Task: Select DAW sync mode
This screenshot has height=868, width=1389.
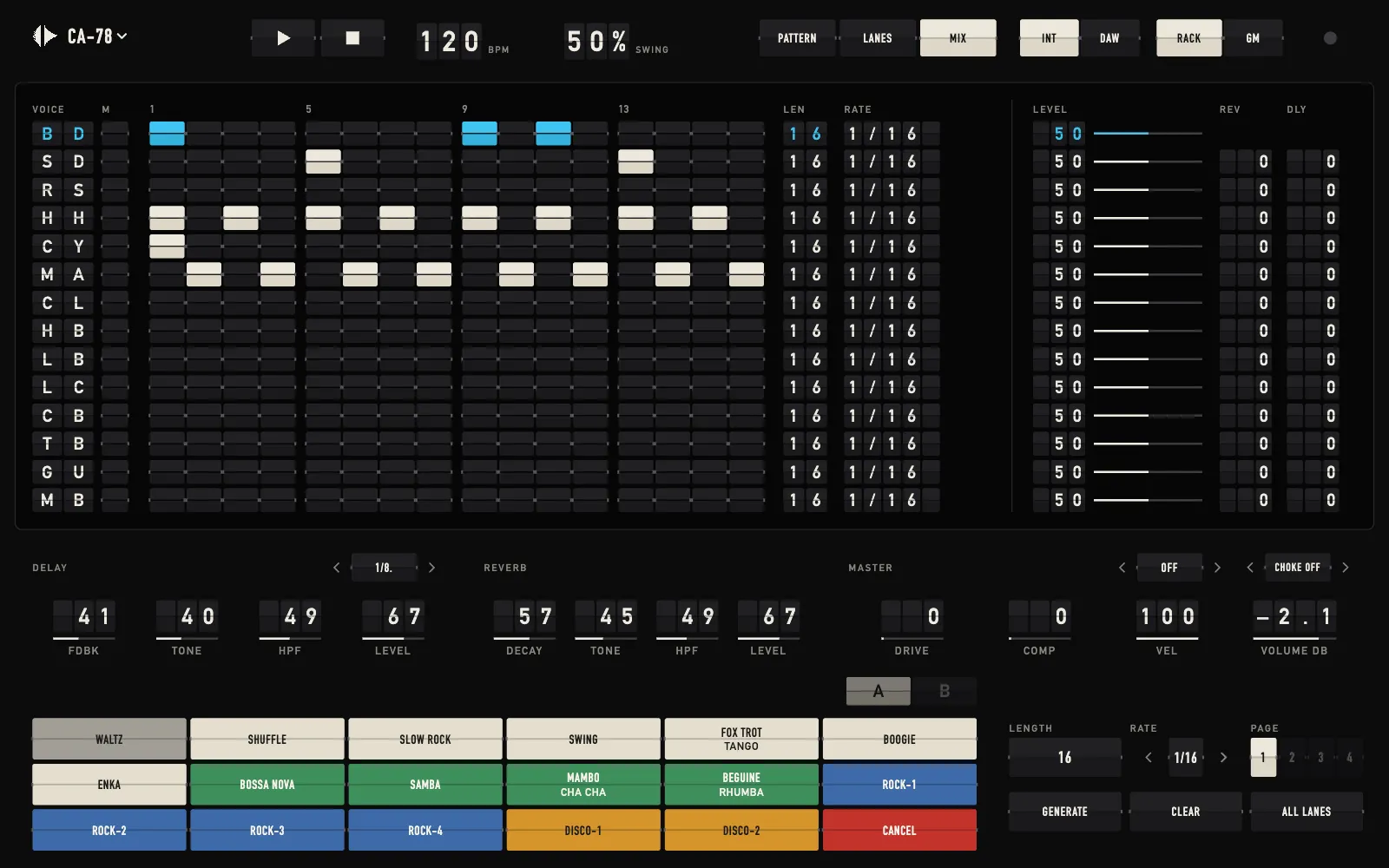Action: click(x=1109, y=38)
